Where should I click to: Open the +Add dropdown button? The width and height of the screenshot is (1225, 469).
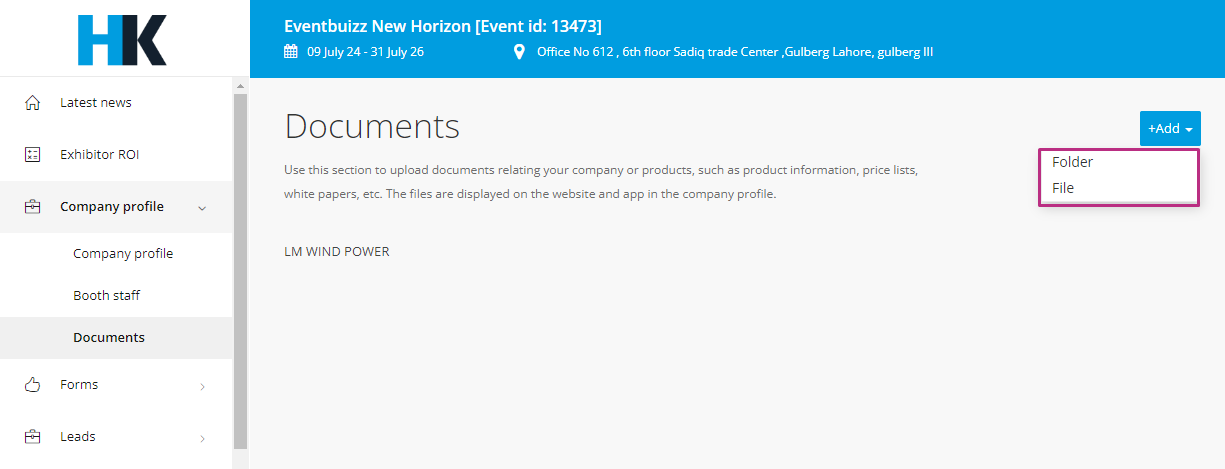pyautogui.click(x=1170, y=129)
